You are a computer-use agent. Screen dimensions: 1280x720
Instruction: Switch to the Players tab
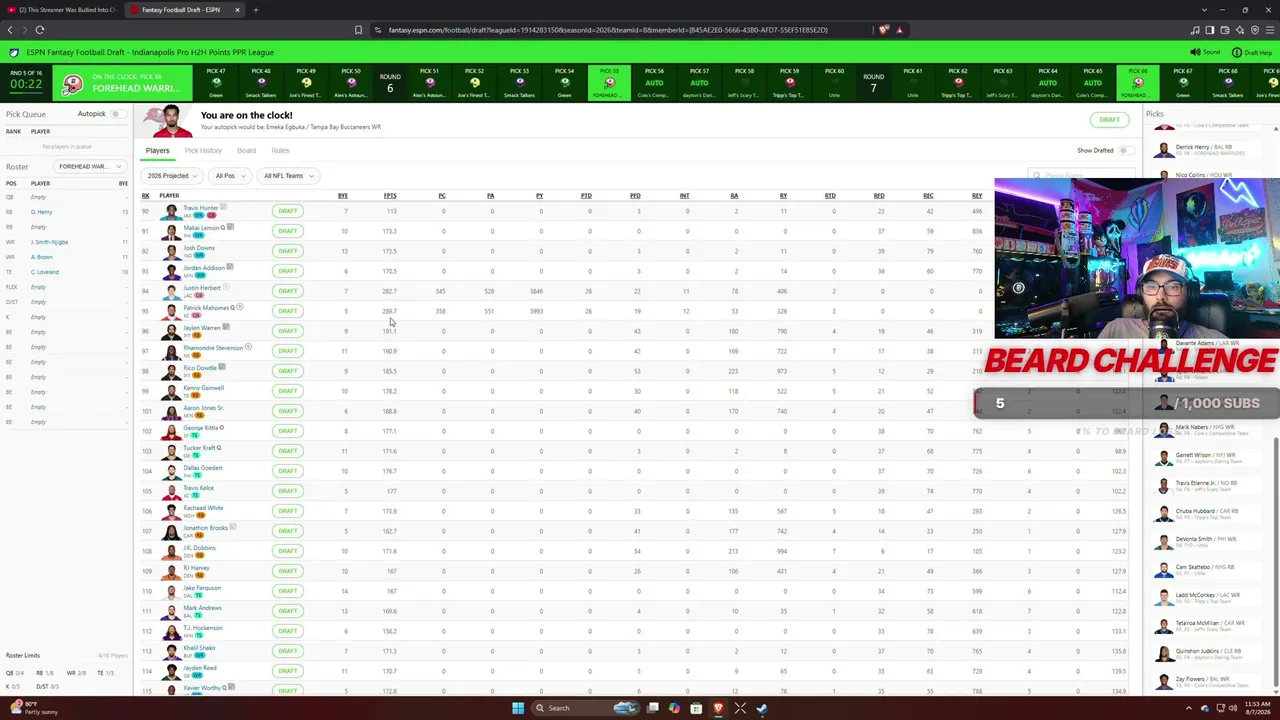click(x=157, y=151)
